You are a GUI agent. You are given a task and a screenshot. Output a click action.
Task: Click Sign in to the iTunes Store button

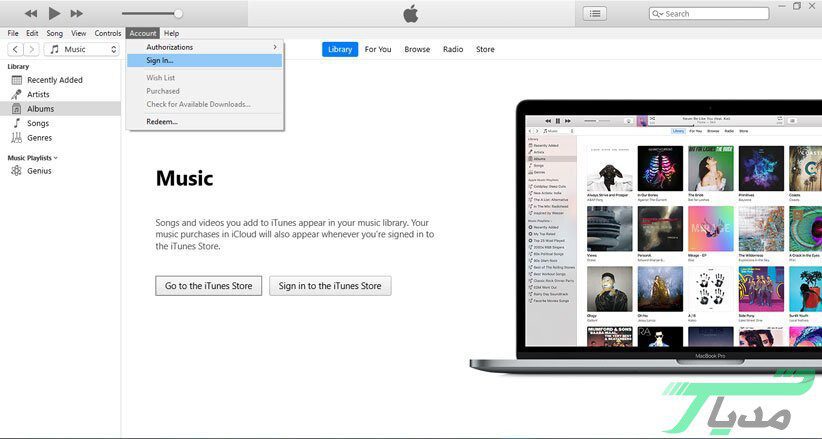(x=330, y=286)
